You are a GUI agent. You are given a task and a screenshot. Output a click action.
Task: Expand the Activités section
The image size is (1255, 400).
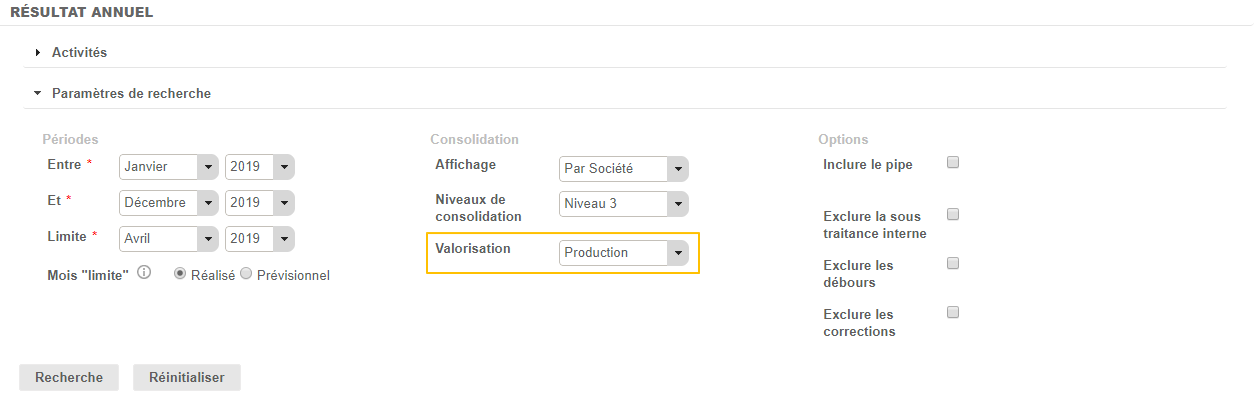[x=79, y=52]
